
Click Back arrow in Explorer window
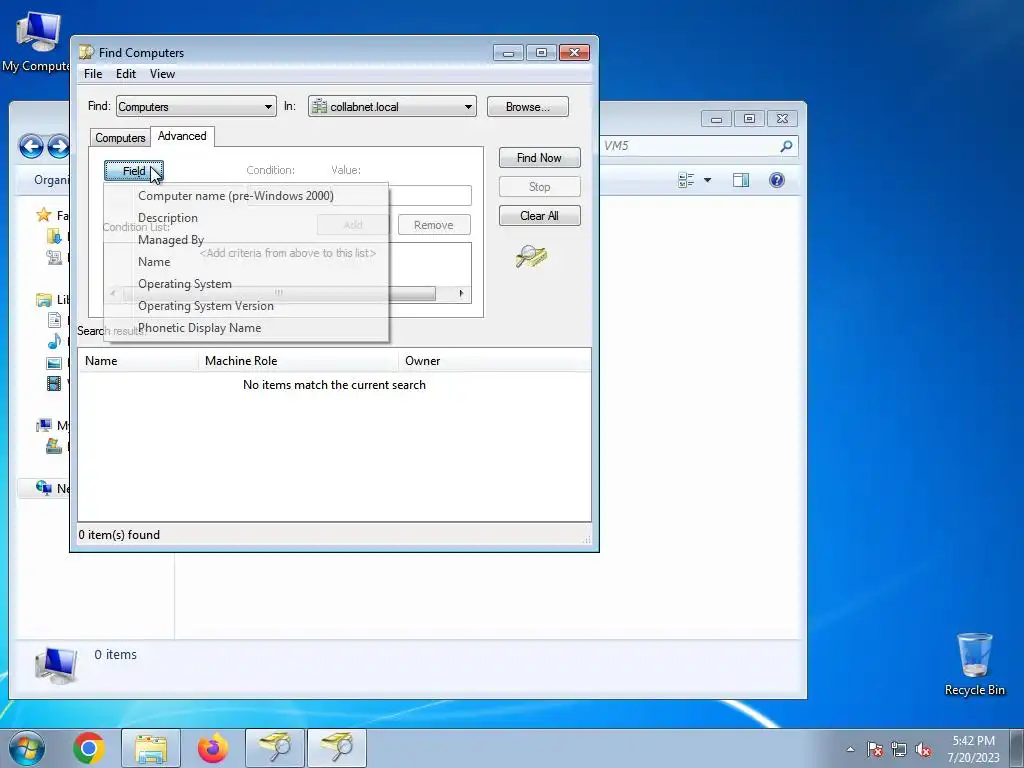[x=31, y=146]
